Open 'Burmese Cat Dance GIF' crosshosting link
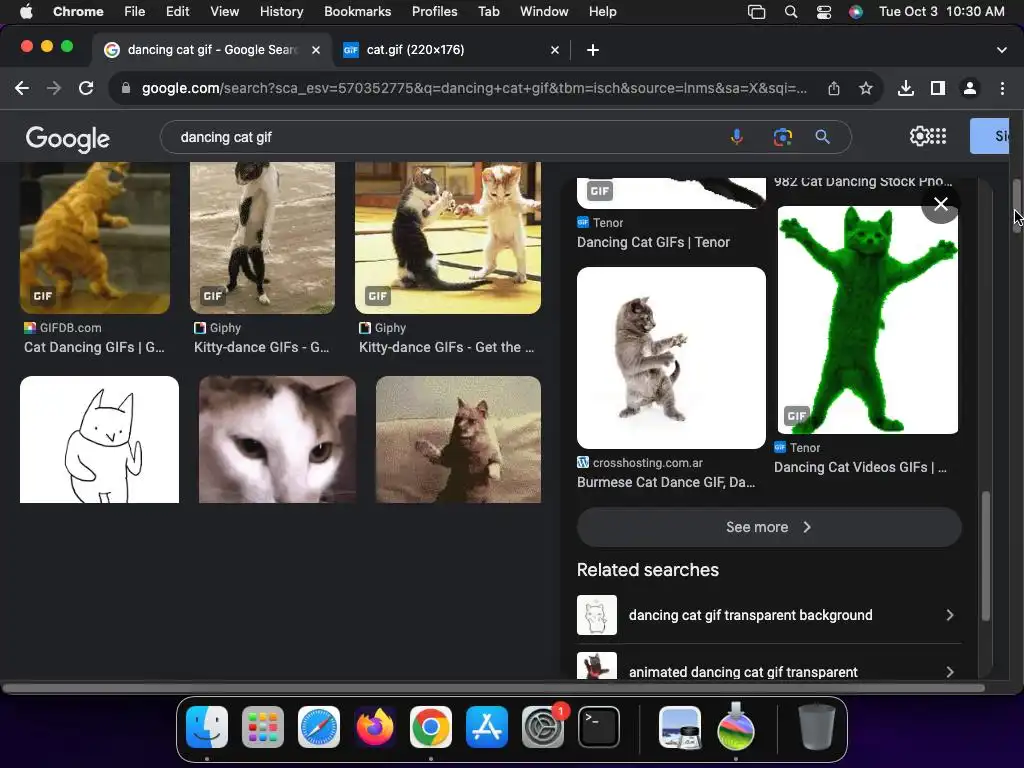1024x768 pixels. [666, 482]
